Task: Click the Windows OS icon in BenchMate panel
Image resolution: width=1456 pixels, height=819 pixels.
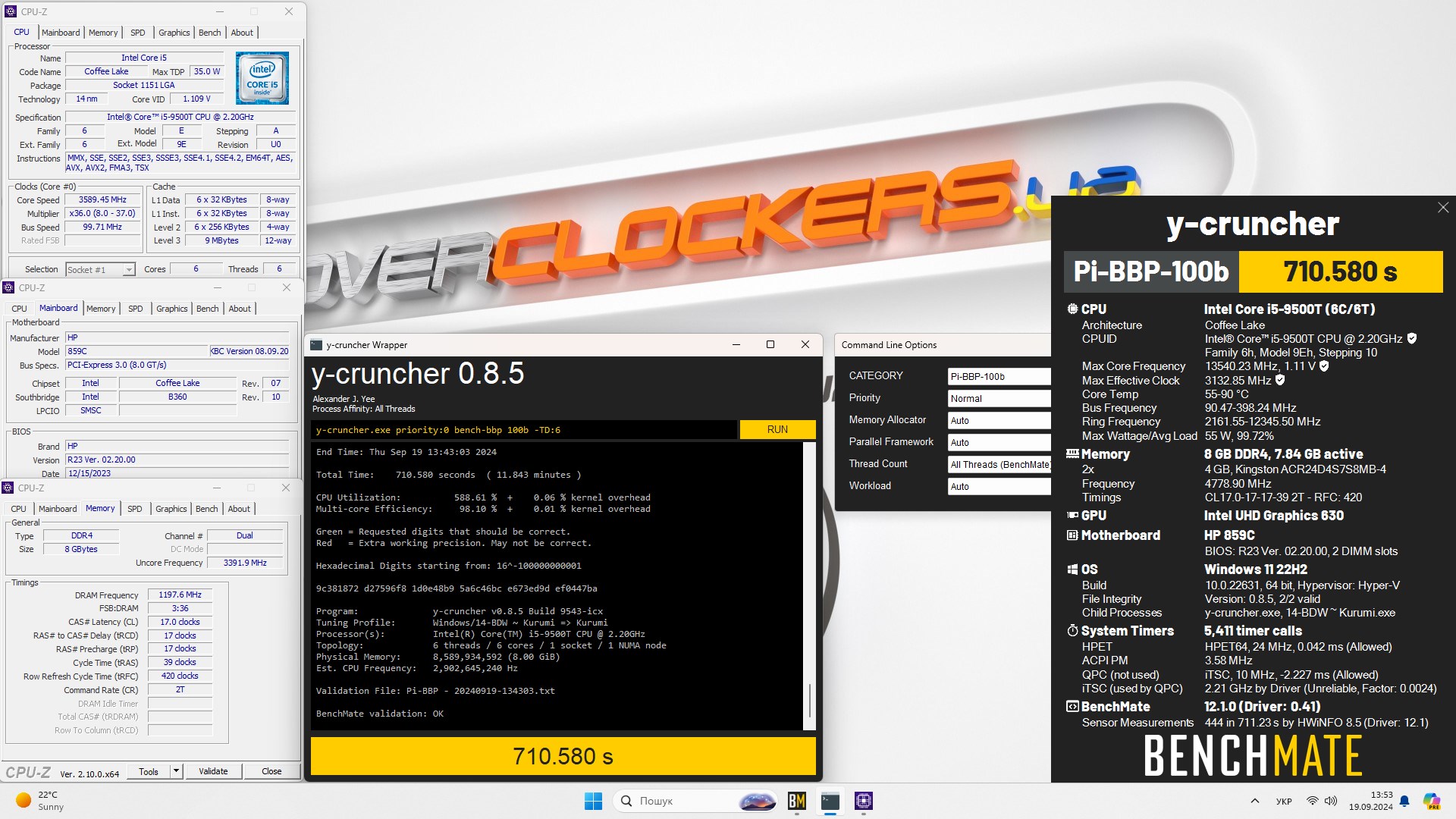Action: tap(1072, 569)
